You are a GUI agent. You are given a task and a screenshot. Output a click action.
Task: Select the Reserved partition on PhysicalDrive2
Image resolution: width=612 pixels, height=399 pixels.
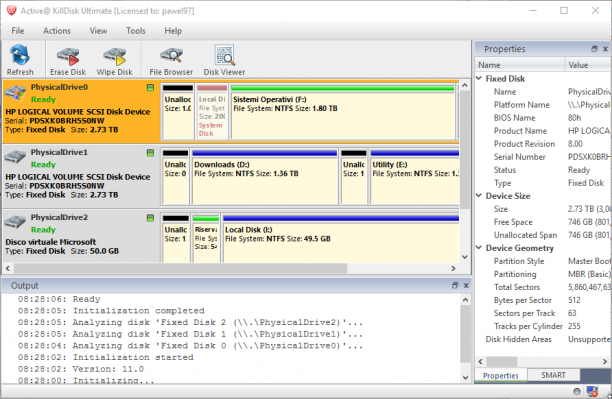point(206,239)
